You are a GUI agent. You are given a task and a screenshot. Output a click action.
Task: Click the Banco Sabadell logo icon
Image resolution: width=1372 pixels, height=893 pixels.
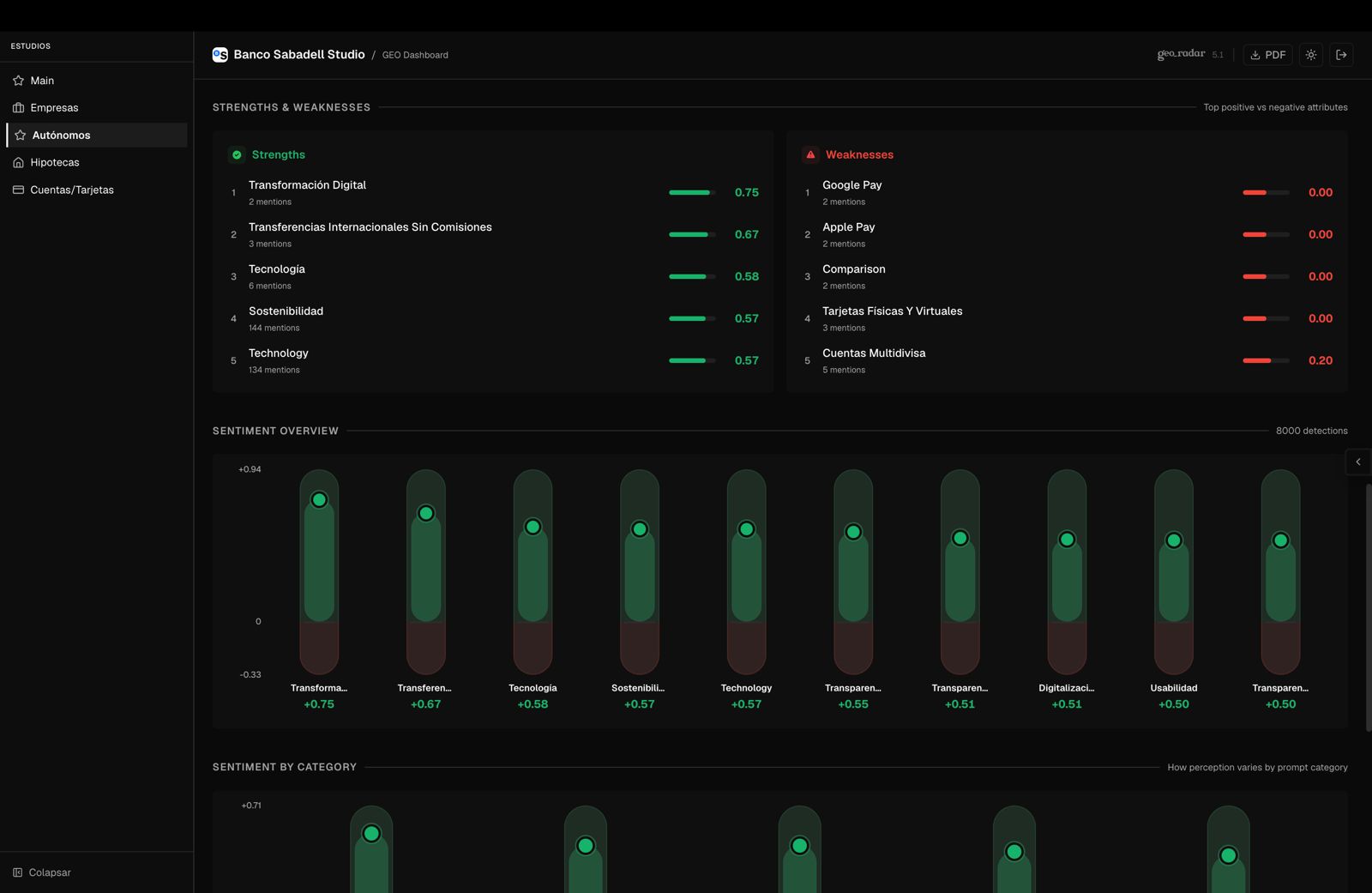click(220, 55)
